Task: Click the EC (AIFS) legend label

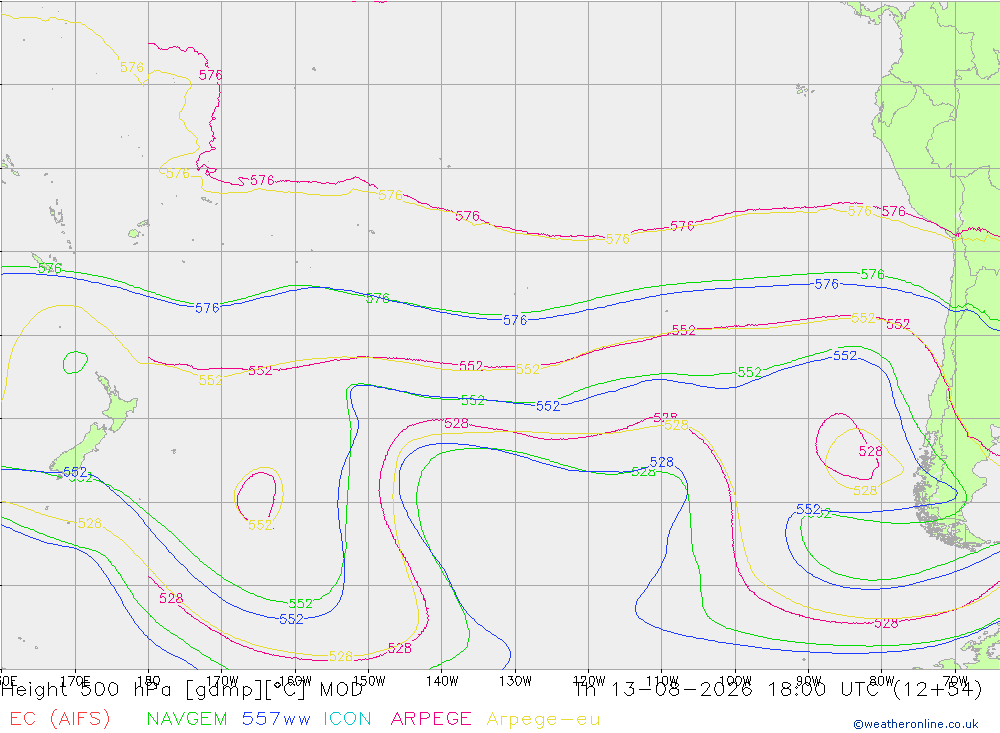Action: [60, 718]
